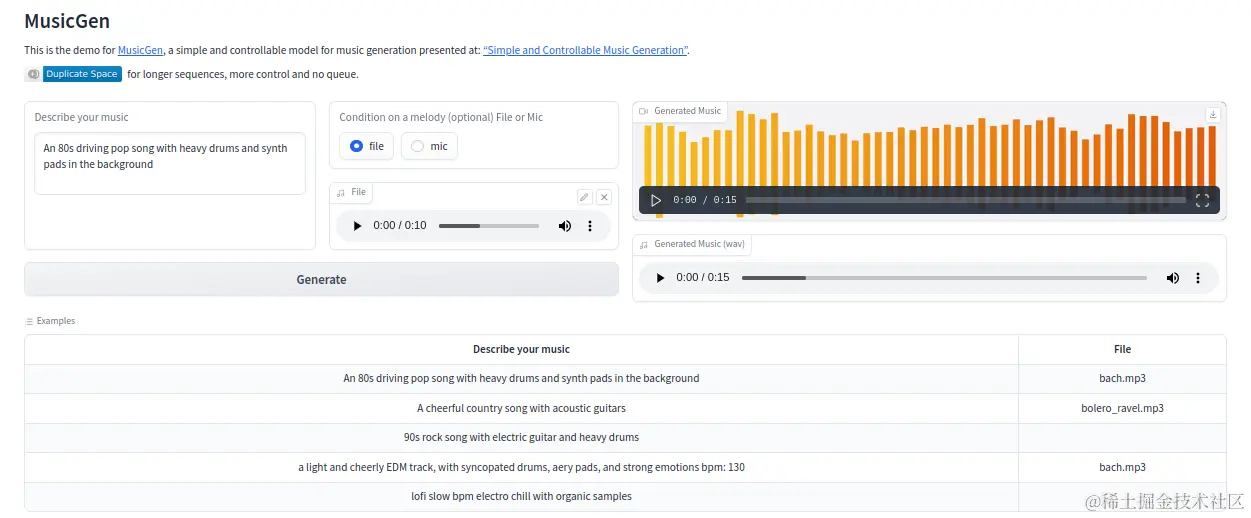Select bolero_ravel.mp3 file cell
1251x518 pixels.
(1122, 408)
